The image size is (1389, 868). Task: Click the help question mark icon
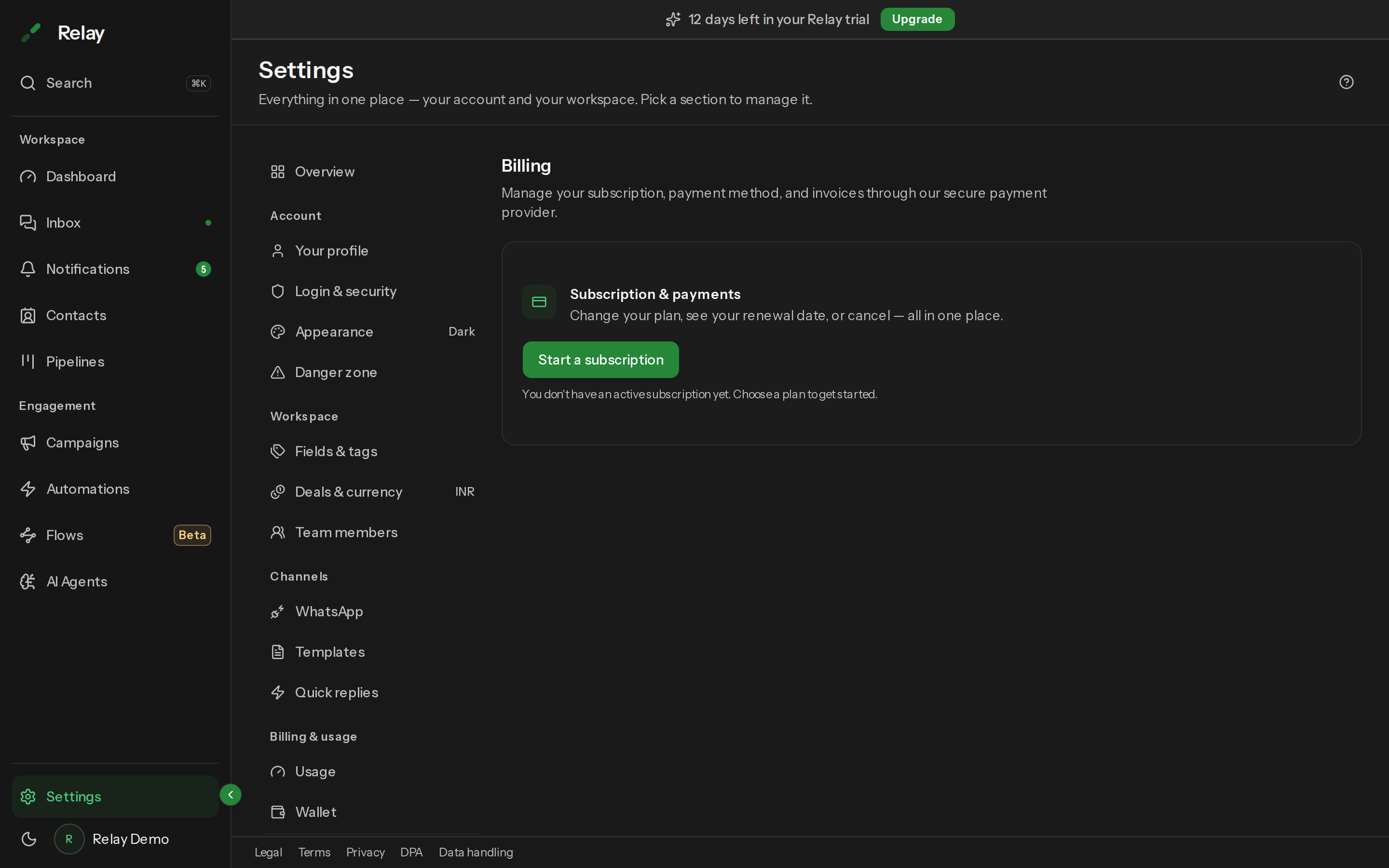click(x=1346, y=82)
